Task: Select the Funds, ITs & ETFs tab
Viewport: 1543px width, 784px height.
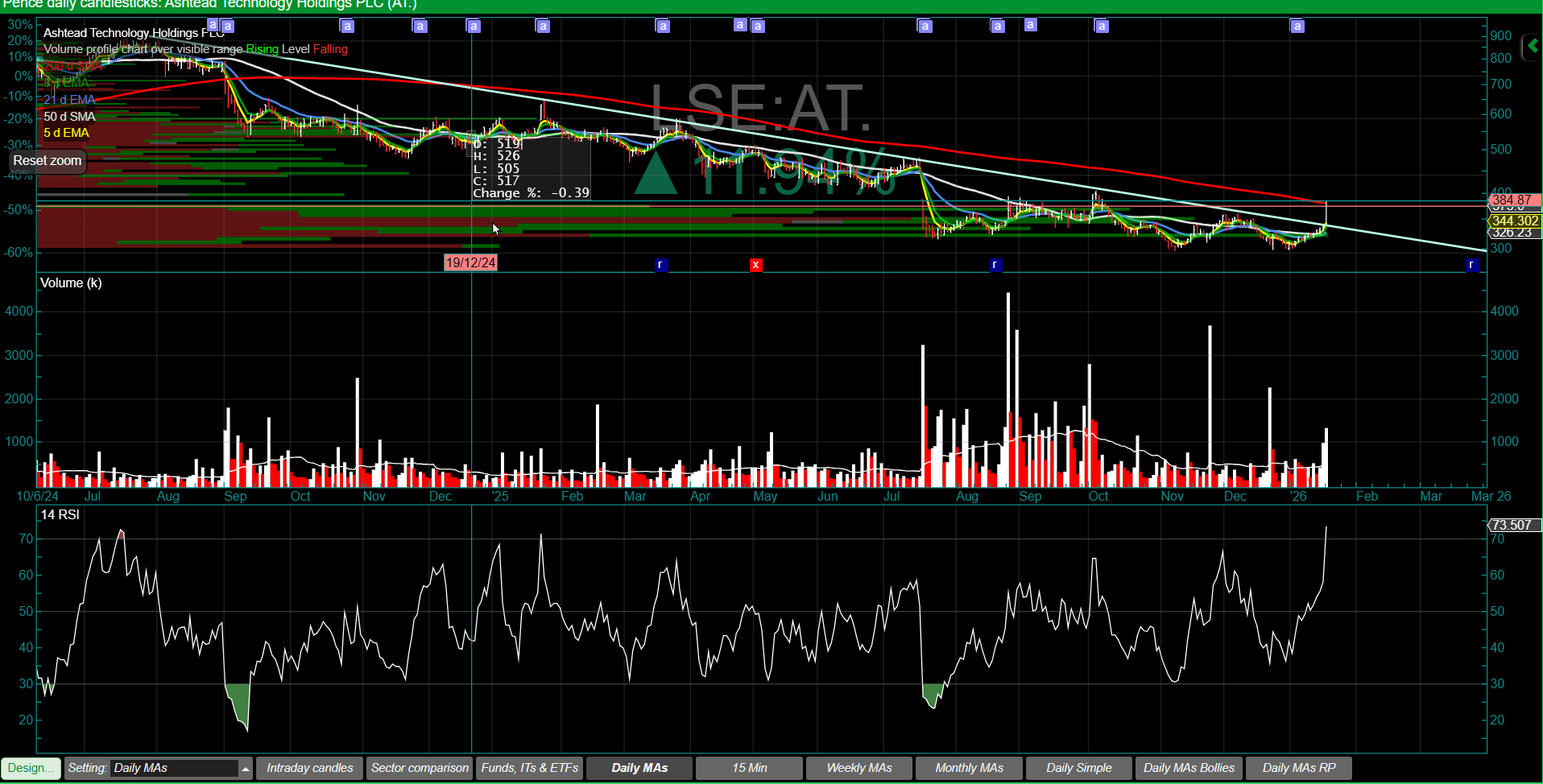Action: coord(530,768)
